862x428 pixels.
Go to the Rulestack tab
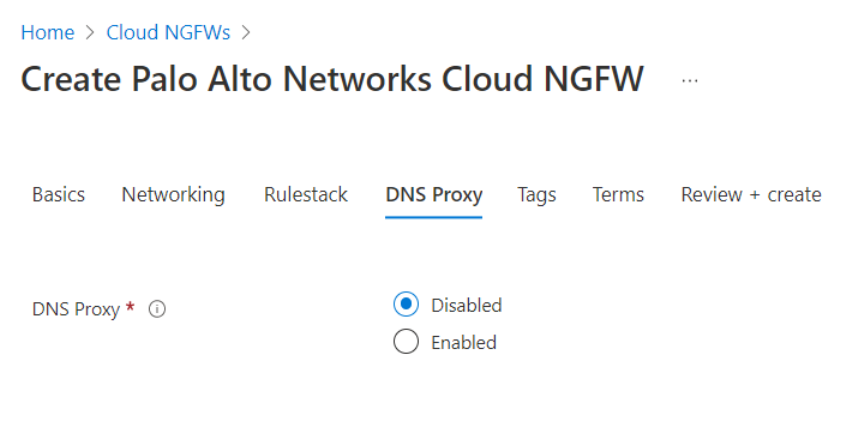pyautogui.click(x=306, y=195)
